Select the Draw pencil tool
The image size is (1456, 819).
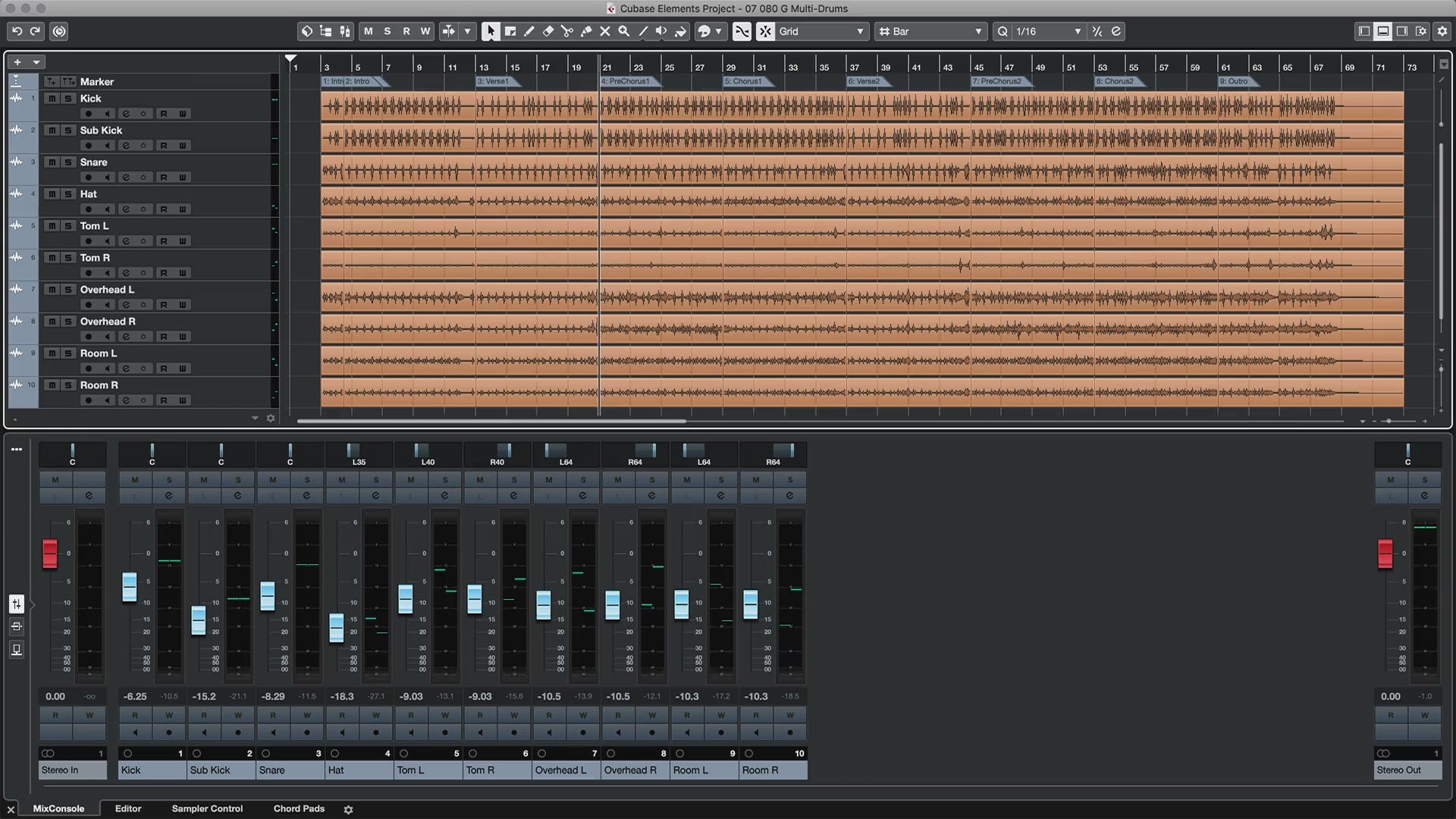click(529, 31)
